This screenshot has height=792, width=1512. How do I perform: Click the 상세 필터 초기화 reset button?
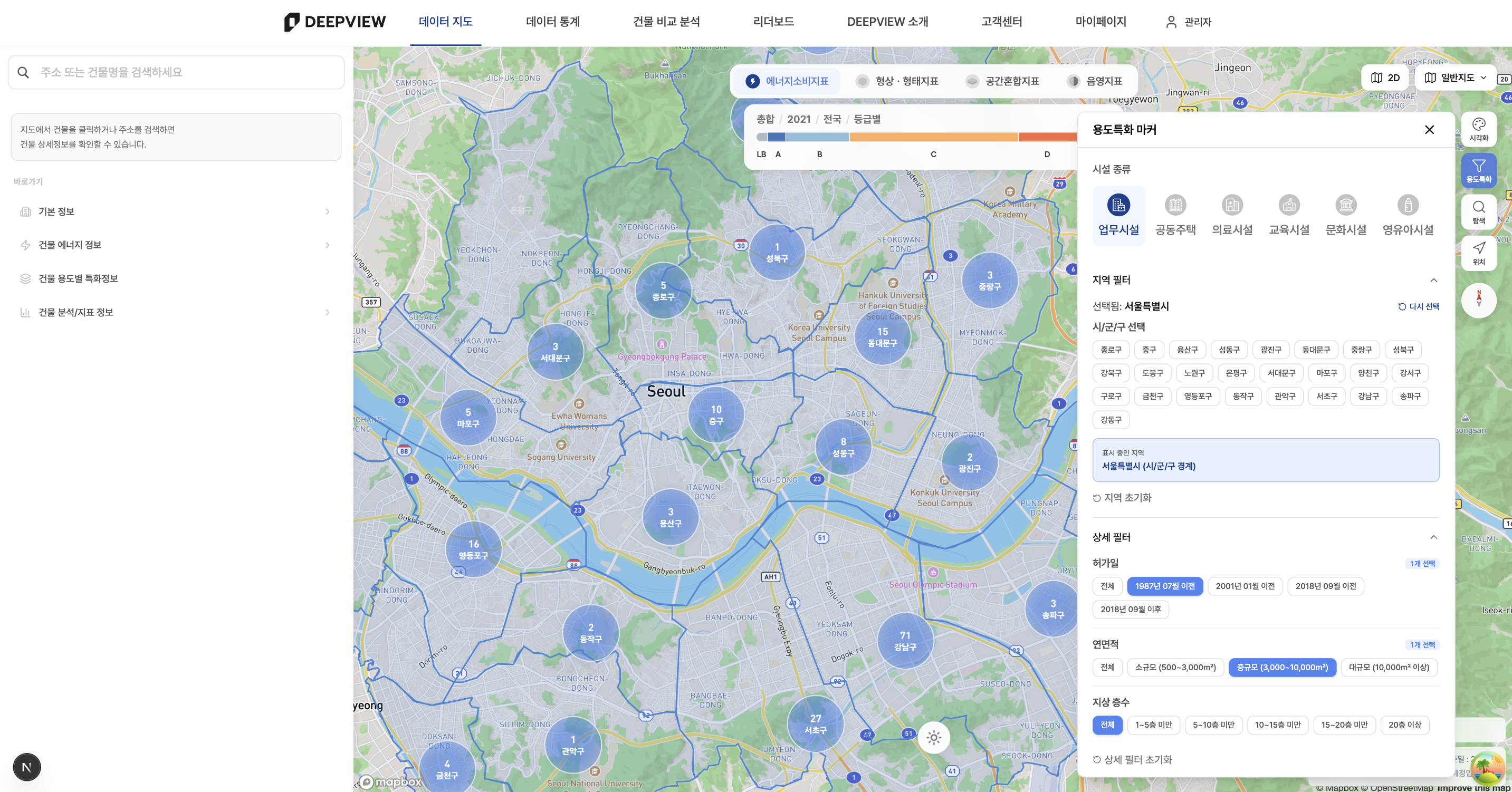(x=1132, y=759)
